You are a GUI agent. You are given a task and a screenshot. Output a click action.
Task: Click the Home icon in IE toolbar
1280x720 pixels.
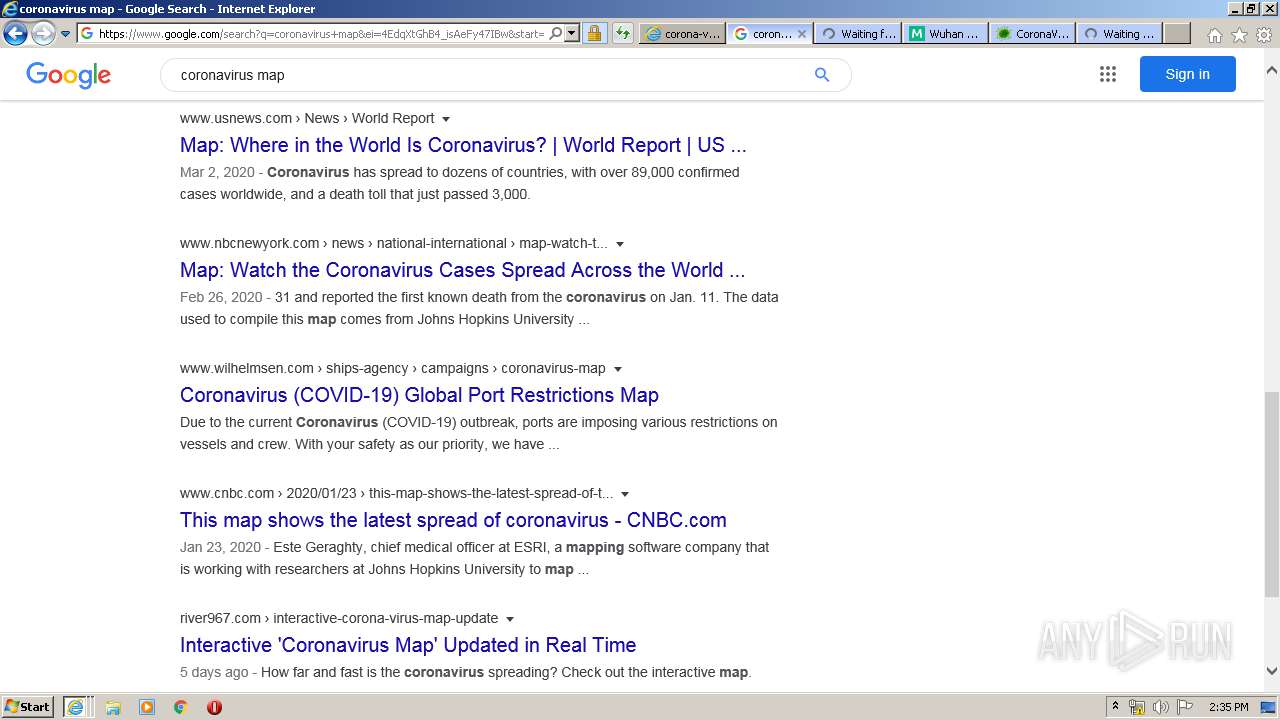coord(1214,35)
